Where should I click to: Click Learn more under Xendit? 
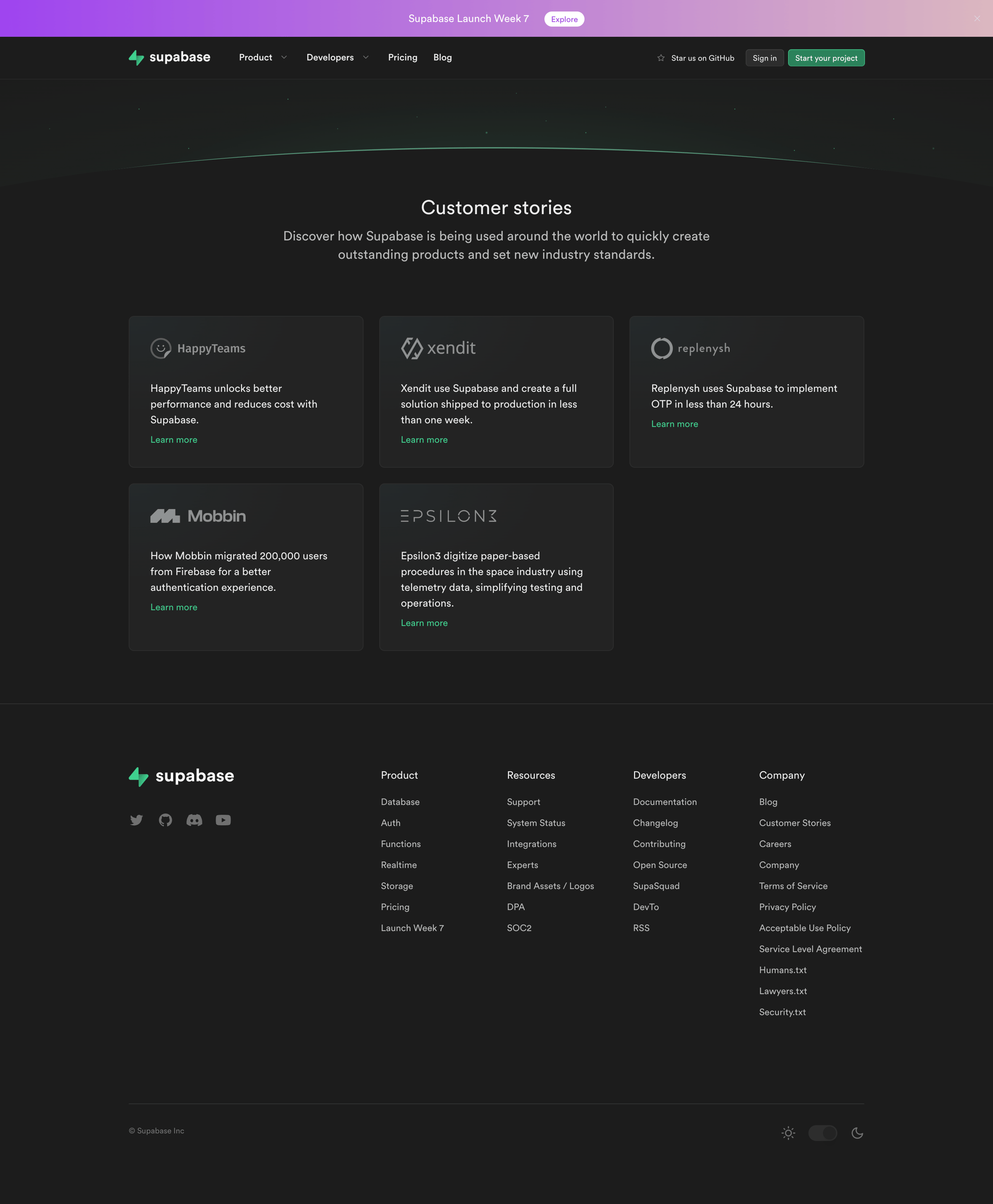coord(425,440)
